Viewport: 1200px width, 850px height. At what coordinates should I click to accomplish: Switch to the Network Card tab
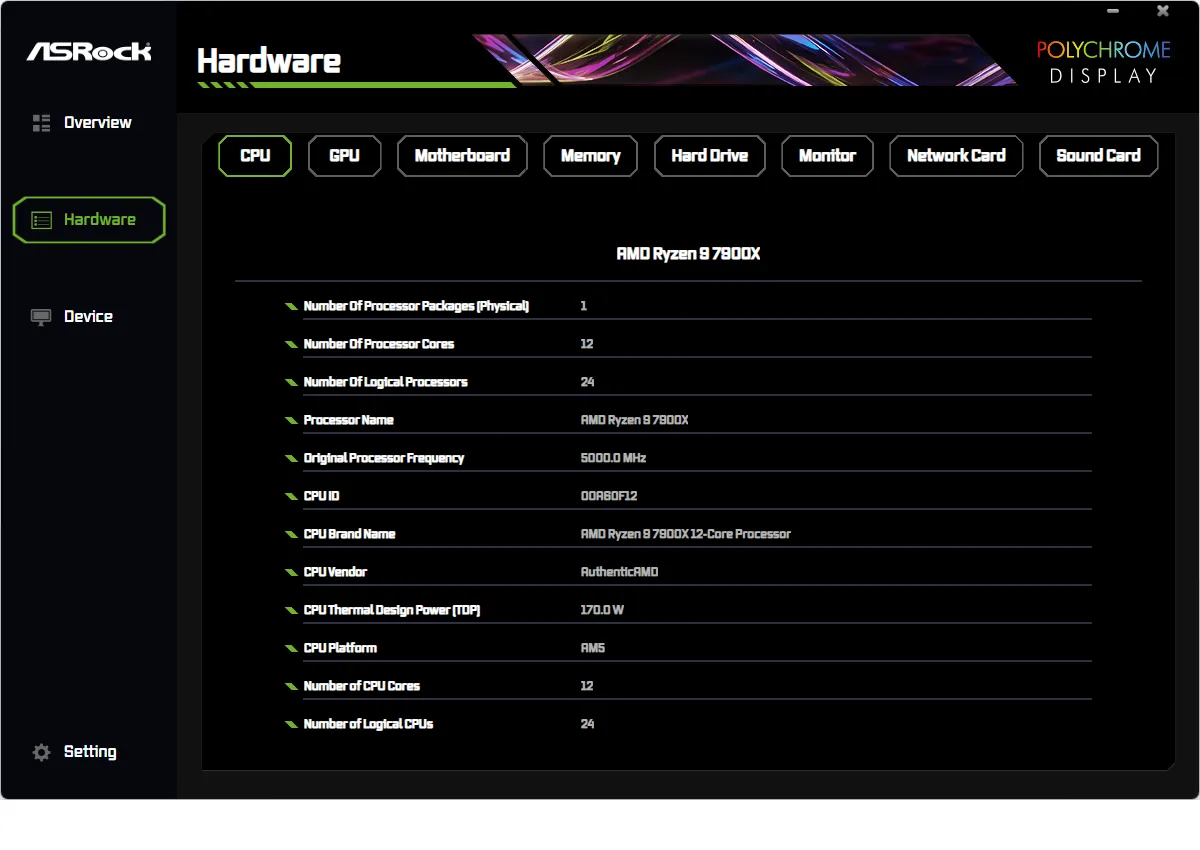[x=956, y=156]
